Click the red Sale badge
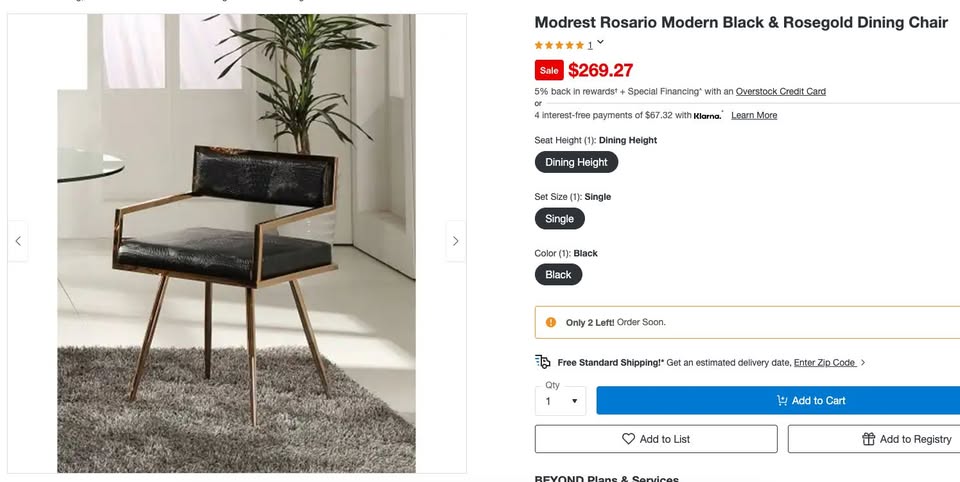This screenshot has width=960, height=482. click(x=549, y=70)
